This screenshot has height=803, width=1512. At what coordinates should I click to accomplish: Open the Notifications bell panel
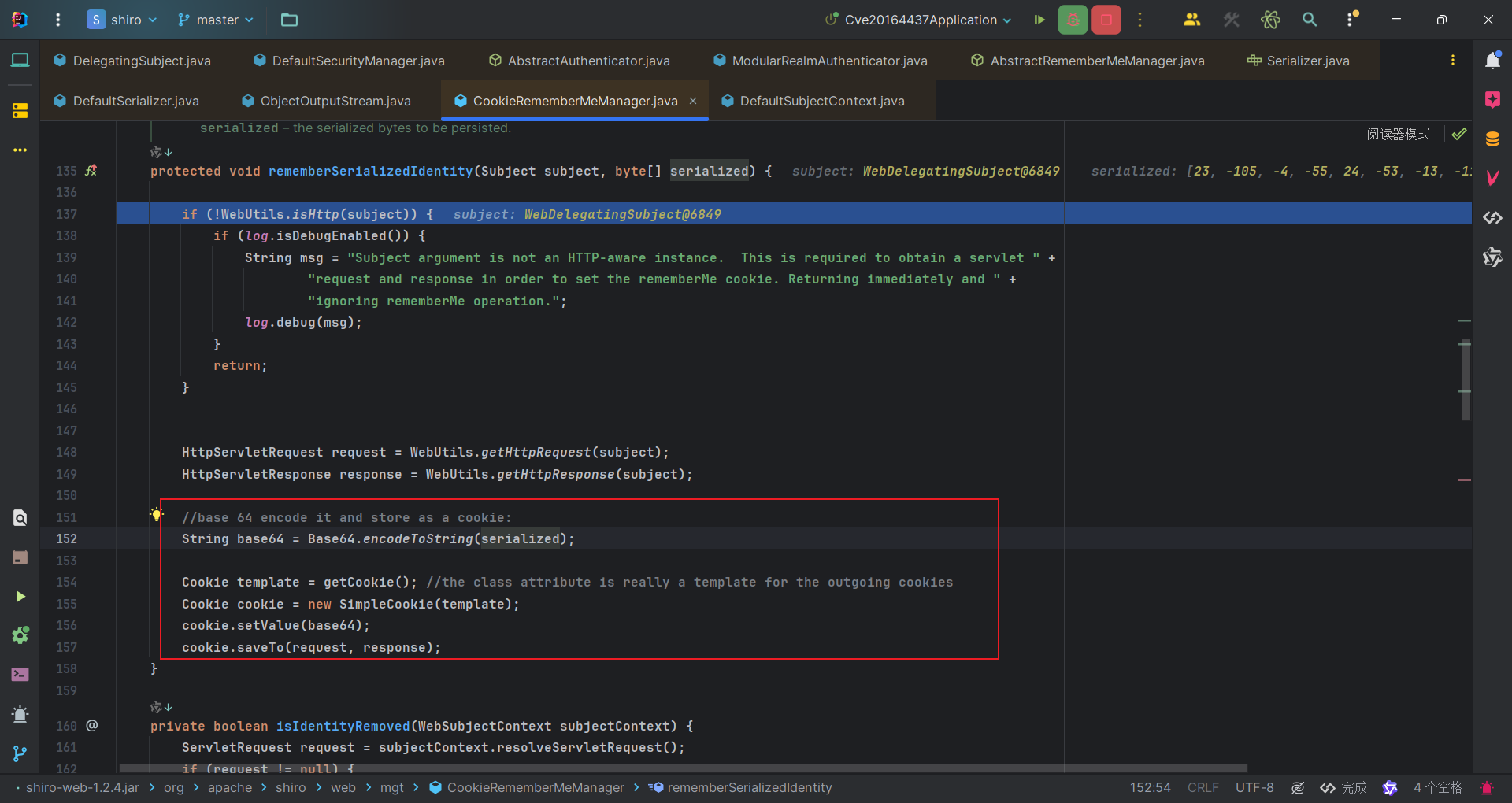(x=1492, y=60)
